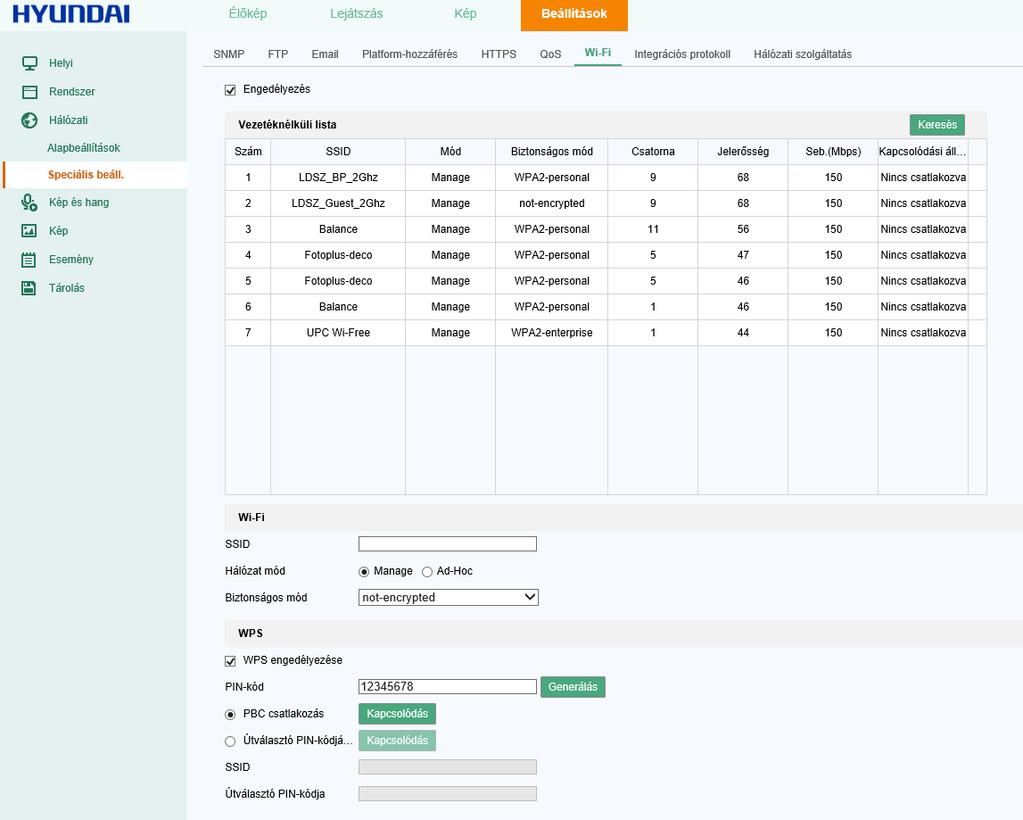The image size is (1023, 820).
Task: Open the Tárolás menu entry
Action: coord(67,288)
